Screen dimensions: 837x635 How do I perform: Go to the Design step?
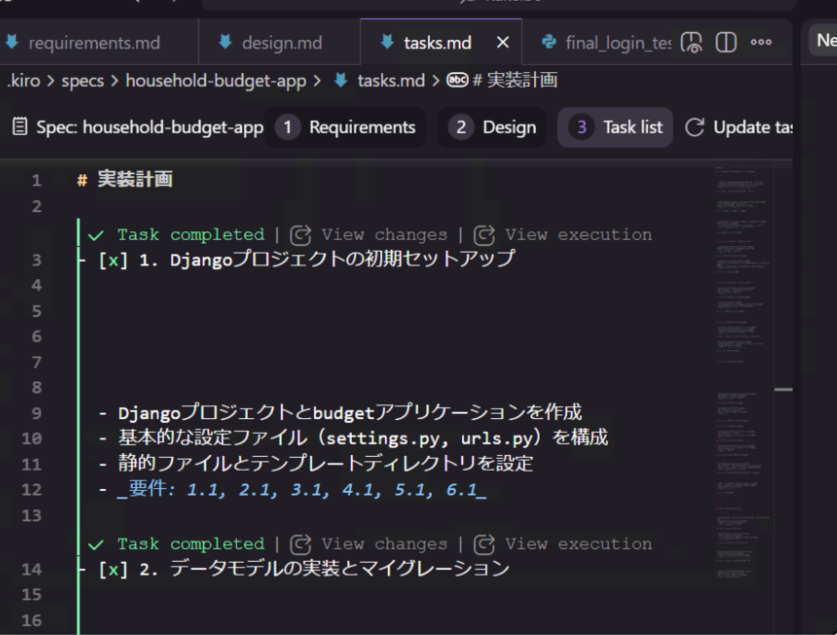tap(492, 128)
